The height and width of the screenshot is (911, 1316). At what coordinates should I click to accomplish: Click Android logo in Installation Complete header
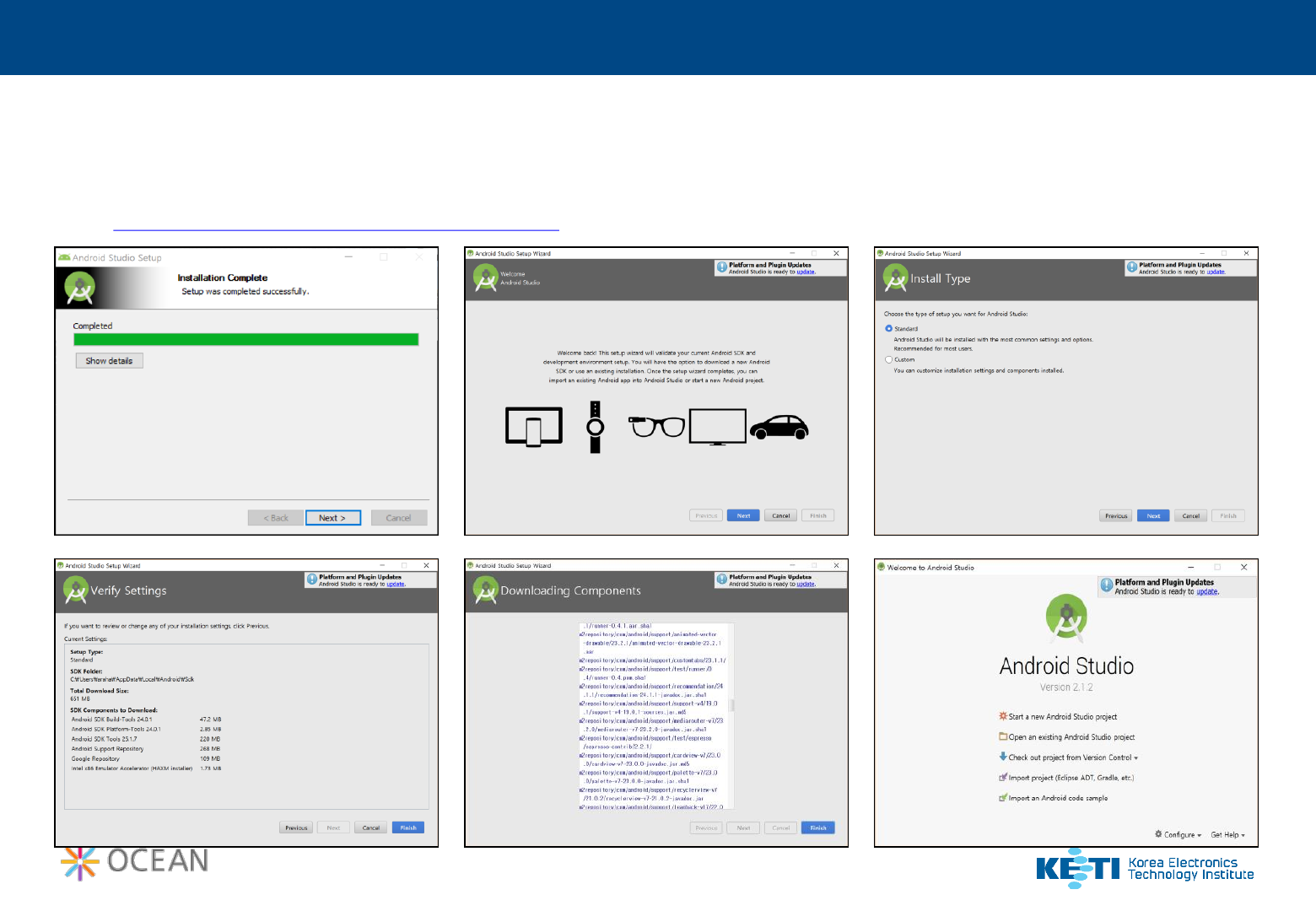79,288
